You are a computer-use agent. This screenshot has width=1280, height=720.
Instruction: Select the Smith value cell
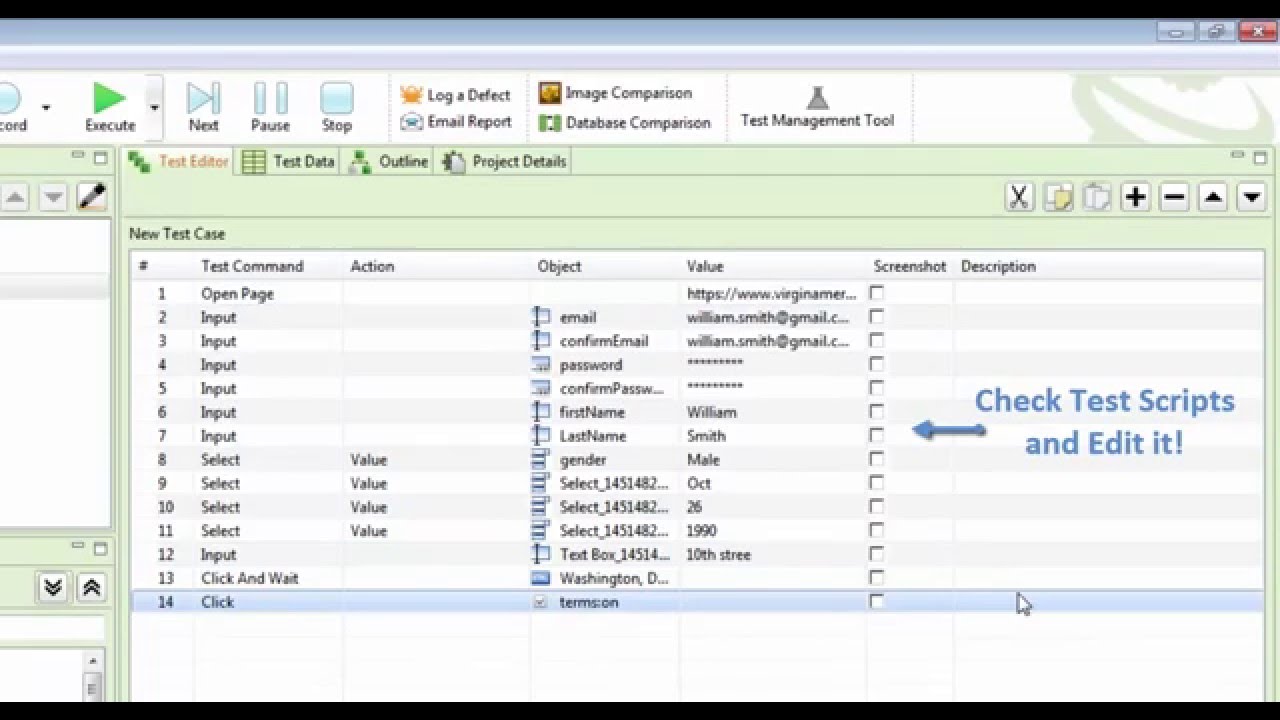click(x=706, y=436)
